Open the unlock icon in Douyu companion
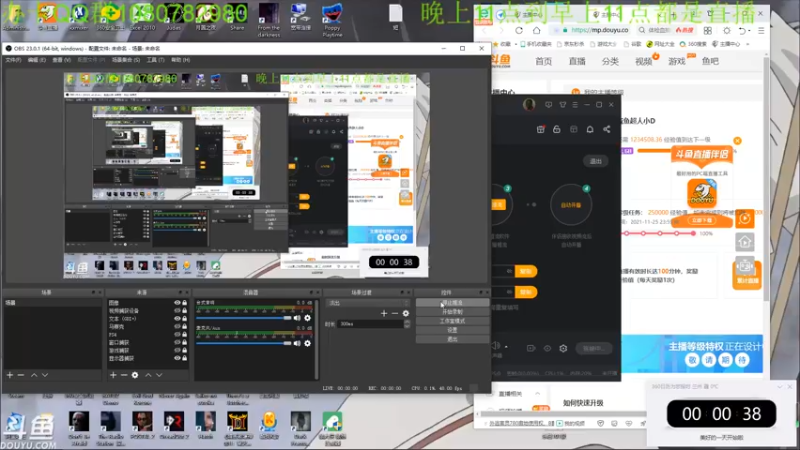 pos(557,129)
